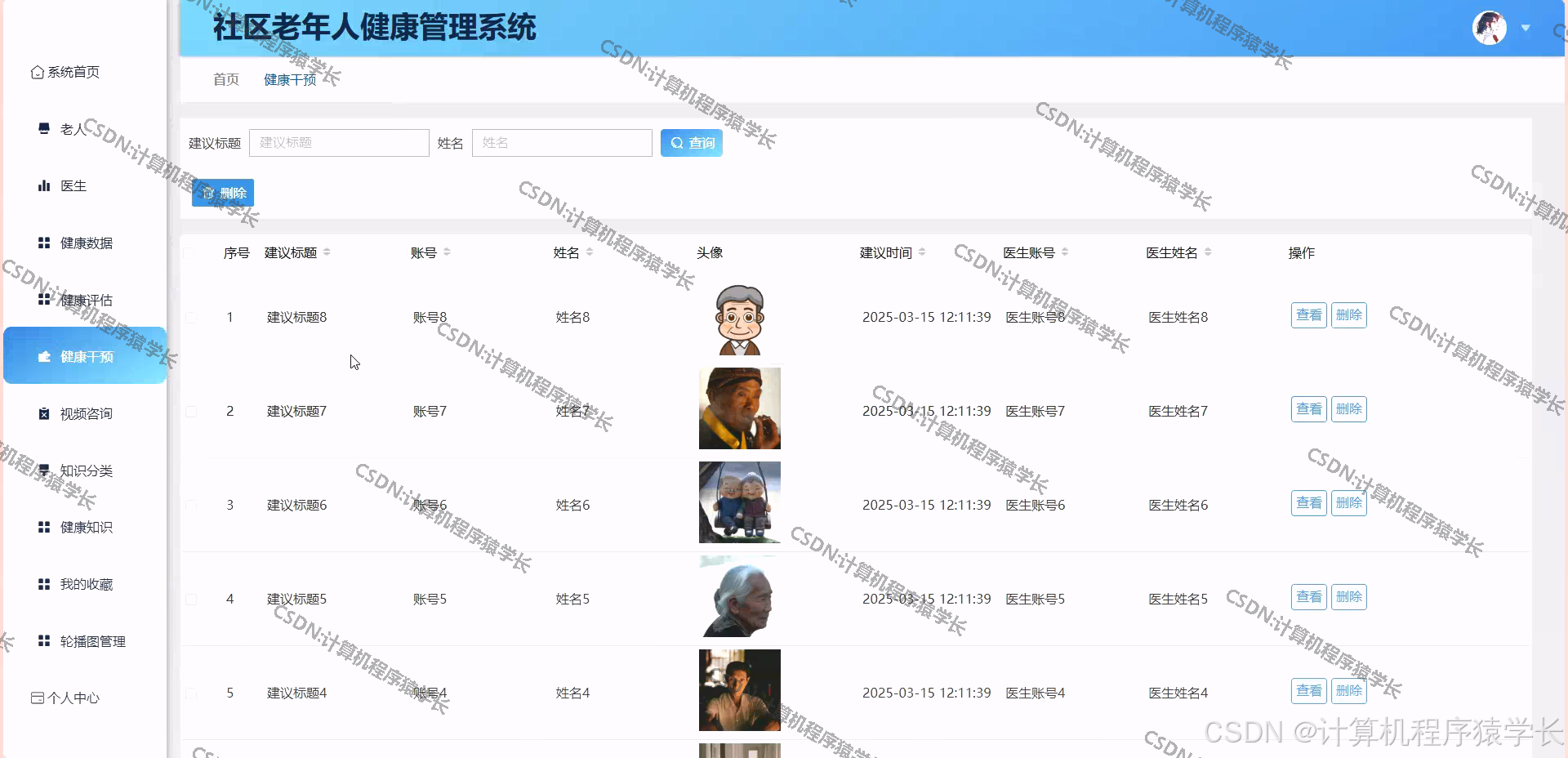
Task: Click the 账号7 cell
Action: [430, 411]
